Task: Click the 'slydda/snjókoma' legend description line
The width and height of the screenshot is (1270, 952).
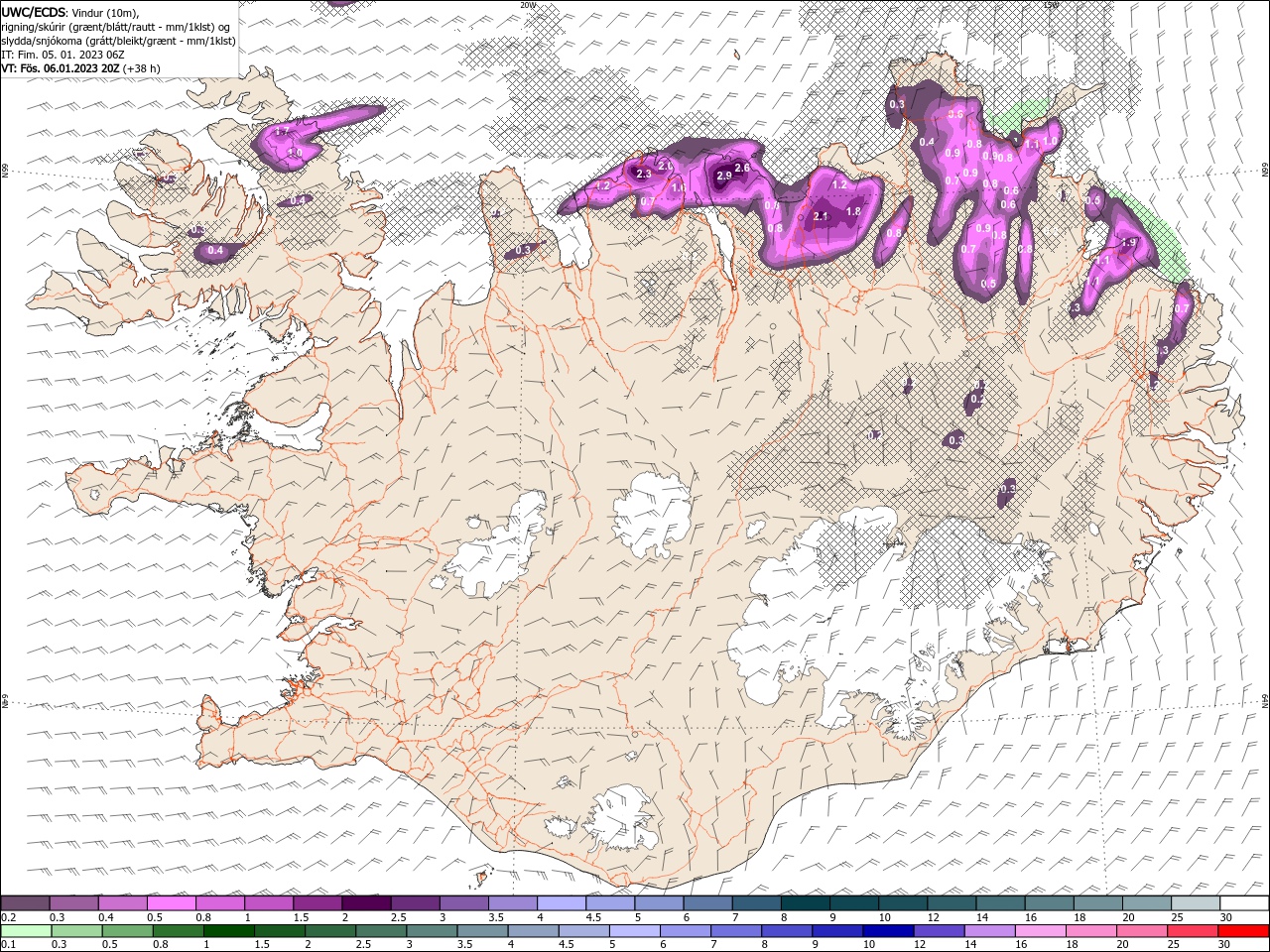Action: [119, 41]
